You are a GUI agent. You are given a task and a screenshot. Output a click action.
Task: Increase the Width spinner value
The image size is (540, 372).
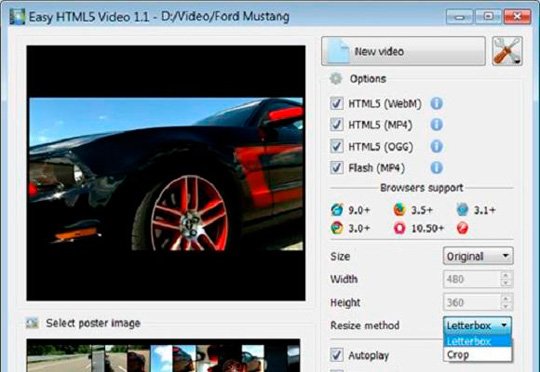(x=506, y=275)
